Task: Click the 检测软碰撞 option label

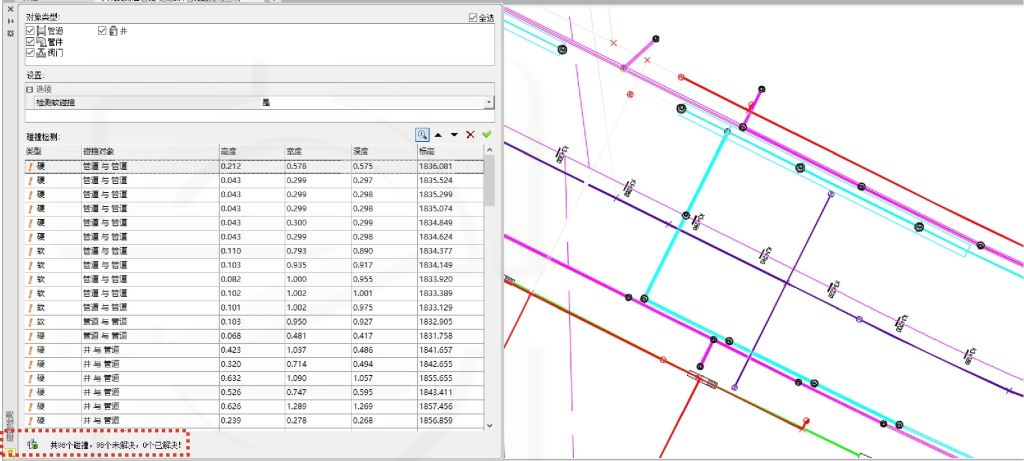Action: [55, 103]
